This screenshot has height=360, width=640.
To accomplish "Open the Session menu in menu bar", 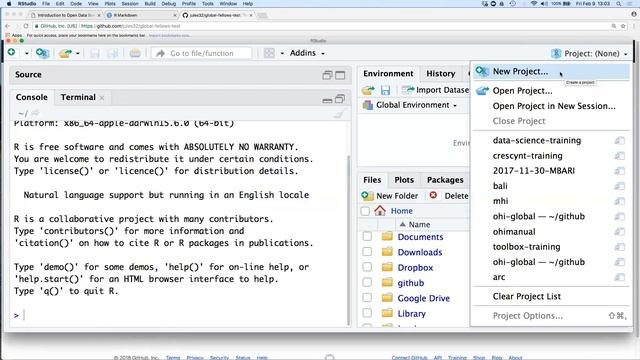I will point(130,4).
